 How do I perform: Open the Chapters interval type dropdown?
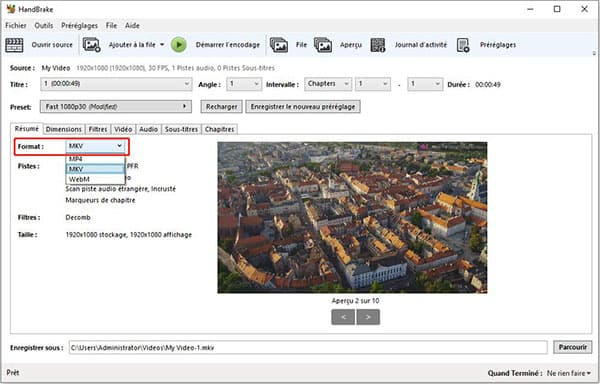coord(328,84)
